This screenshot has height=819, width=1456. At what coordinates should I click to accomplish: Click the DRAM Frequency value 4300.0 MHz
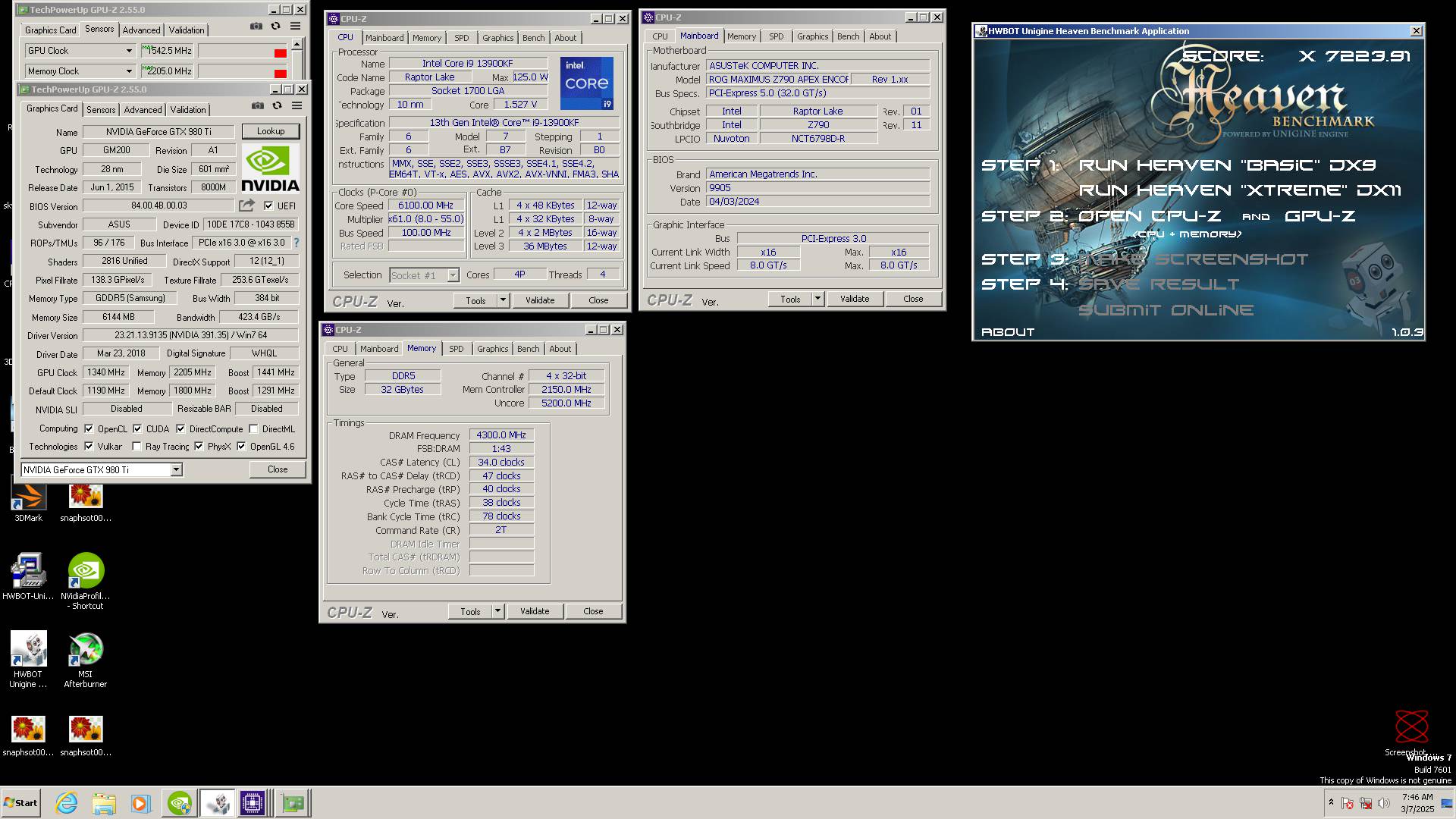pos(501,435)
